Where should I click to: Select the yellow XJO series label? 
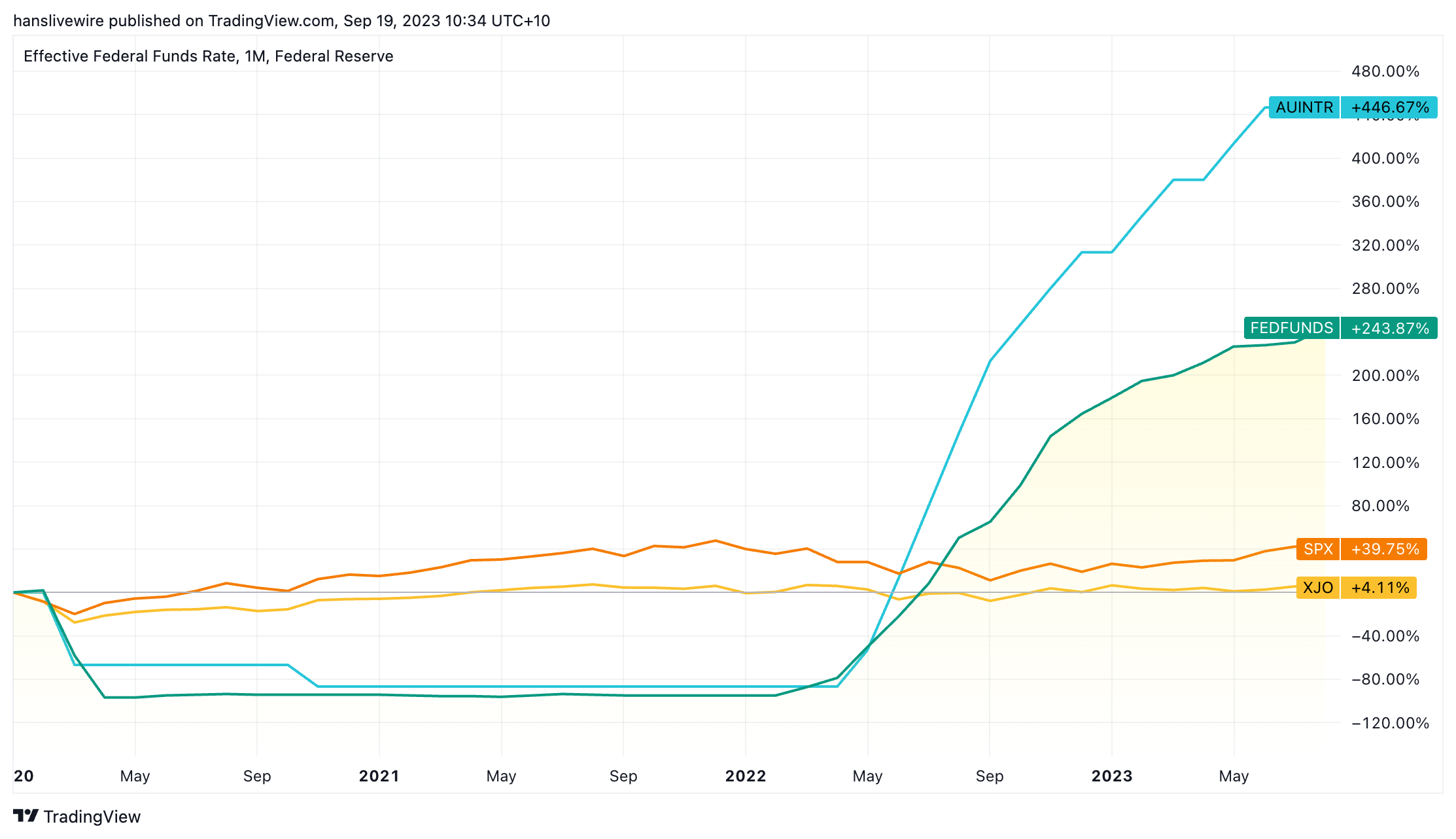pyautogui.click(x=1317, y=588)
